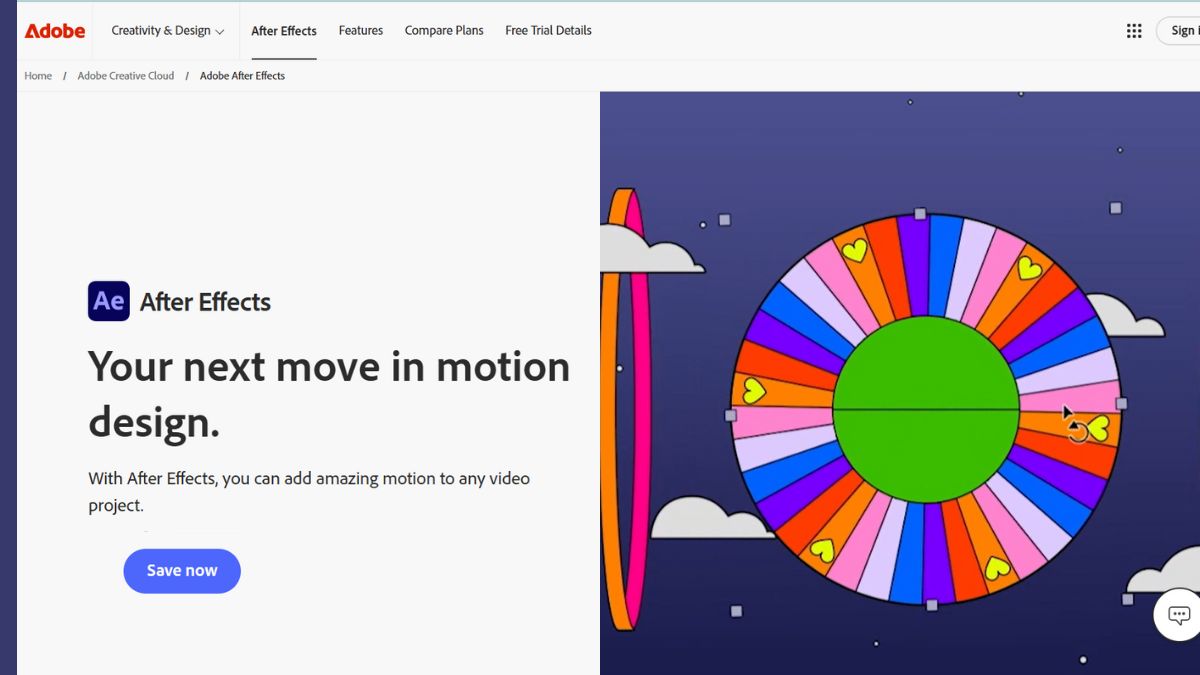The width and height of the screenshot is (1200, 675).
Task: Open Free Trial Details
Action: (548, 31)
